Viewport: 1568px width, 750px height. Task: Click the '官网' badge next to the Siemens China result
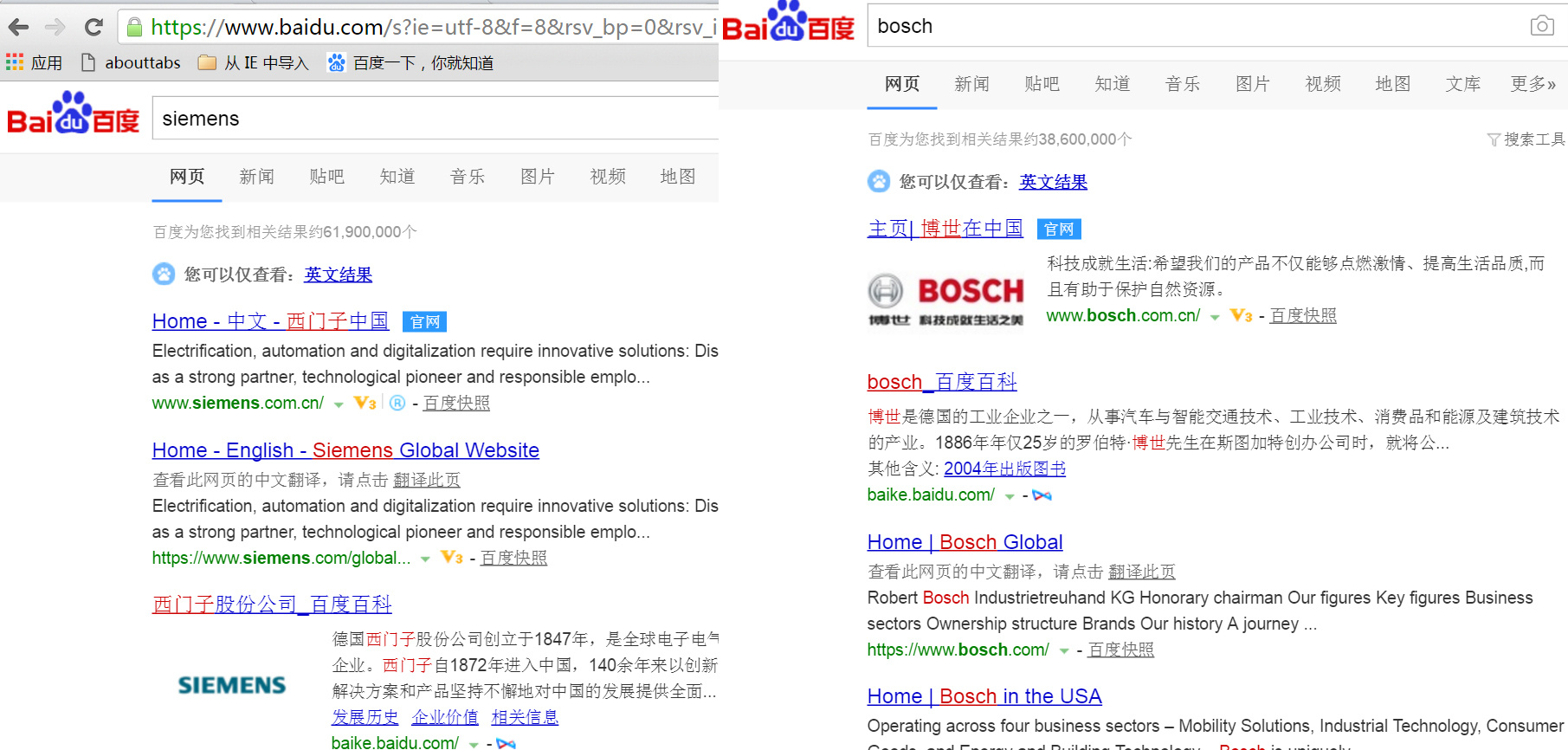coord(424,322)
